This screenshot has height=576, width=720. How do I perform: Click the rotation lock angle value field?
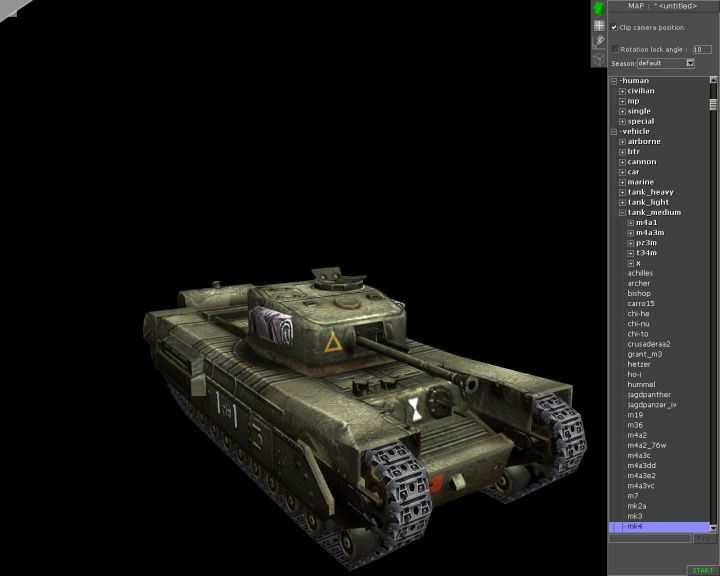702,48
